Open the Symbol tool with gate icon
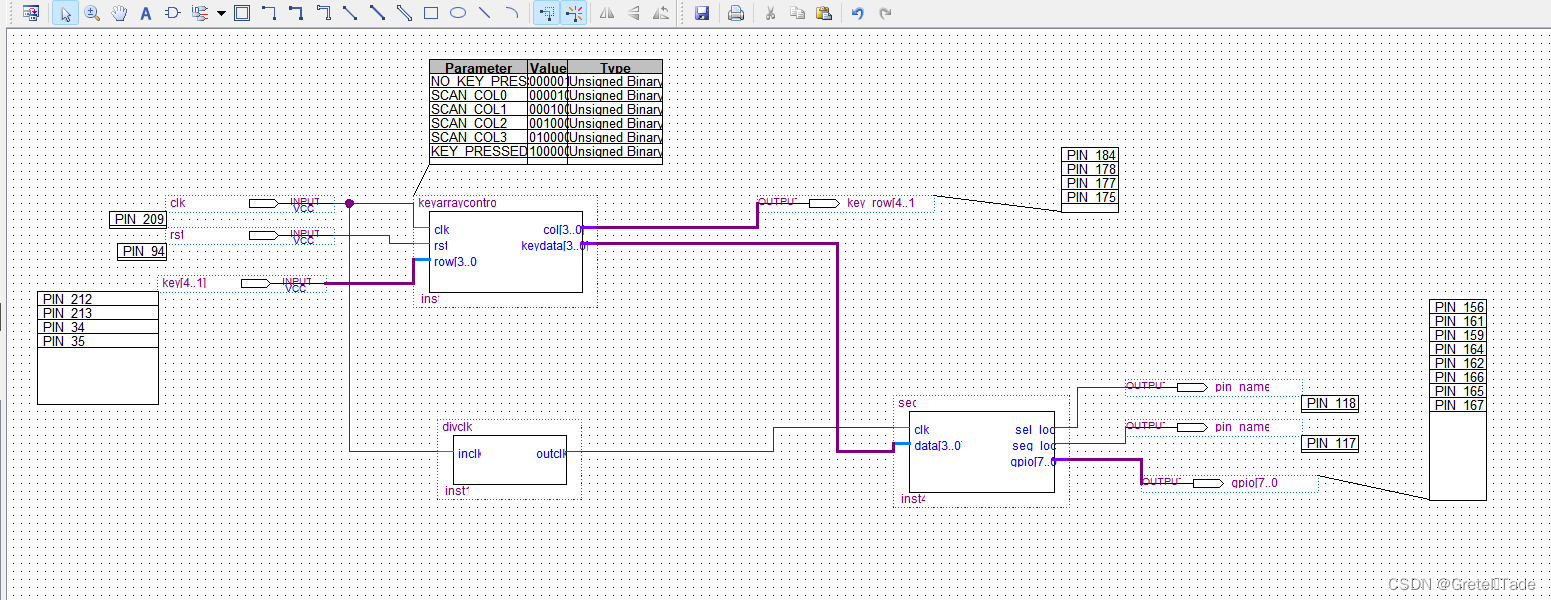Viewport: 1551px width, 600px height. click(x=172, y=13)
